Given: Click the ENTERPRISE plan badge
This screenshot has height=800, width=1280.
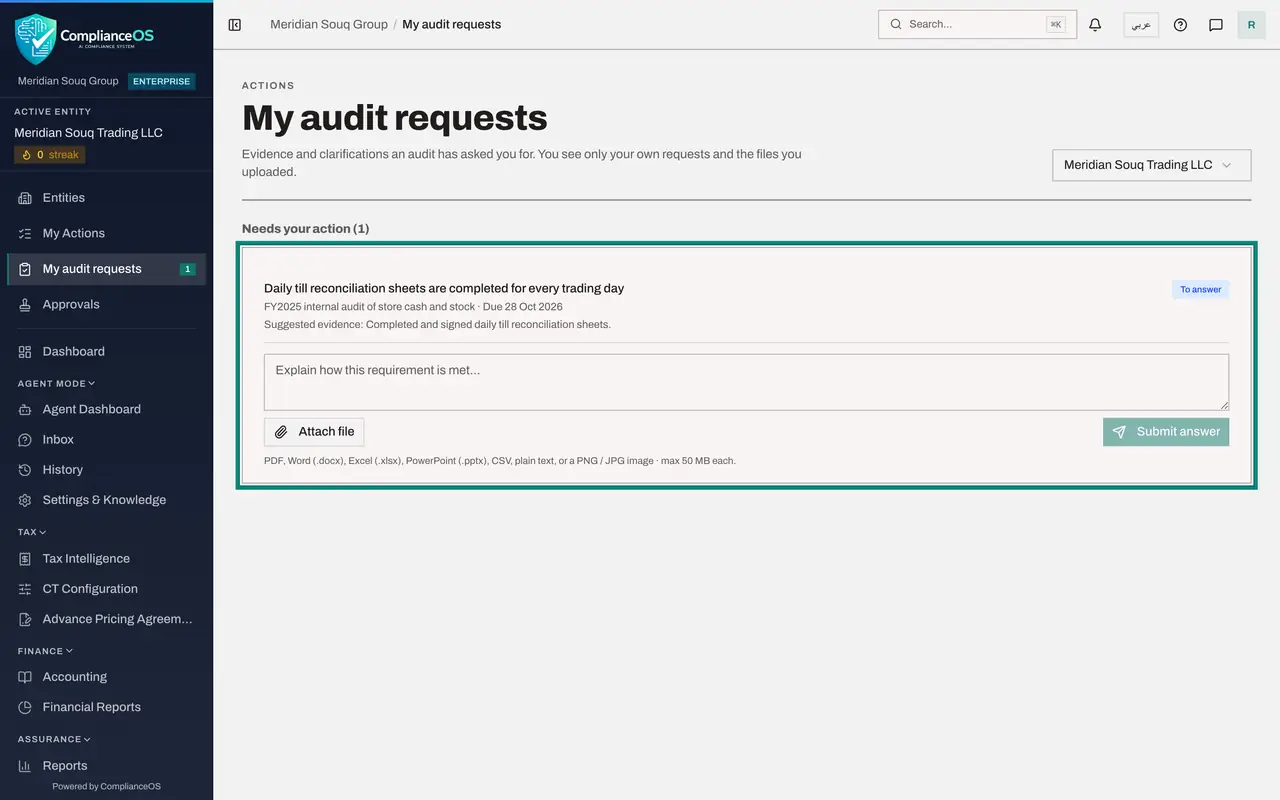Looking at the screenshot, I should click(162, 81).
